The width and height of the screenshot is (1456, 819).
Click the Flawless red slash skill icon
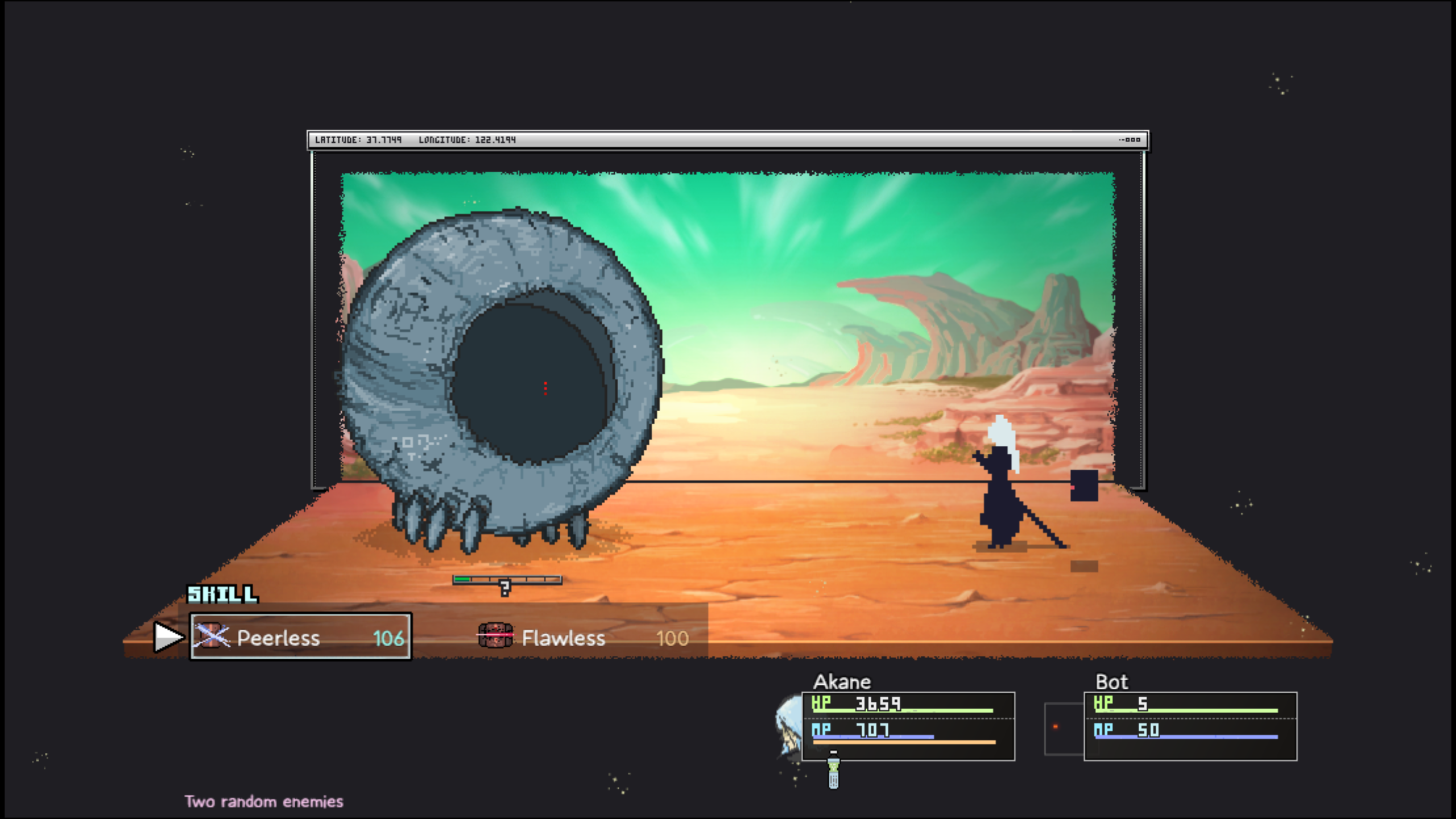(495, 635)
